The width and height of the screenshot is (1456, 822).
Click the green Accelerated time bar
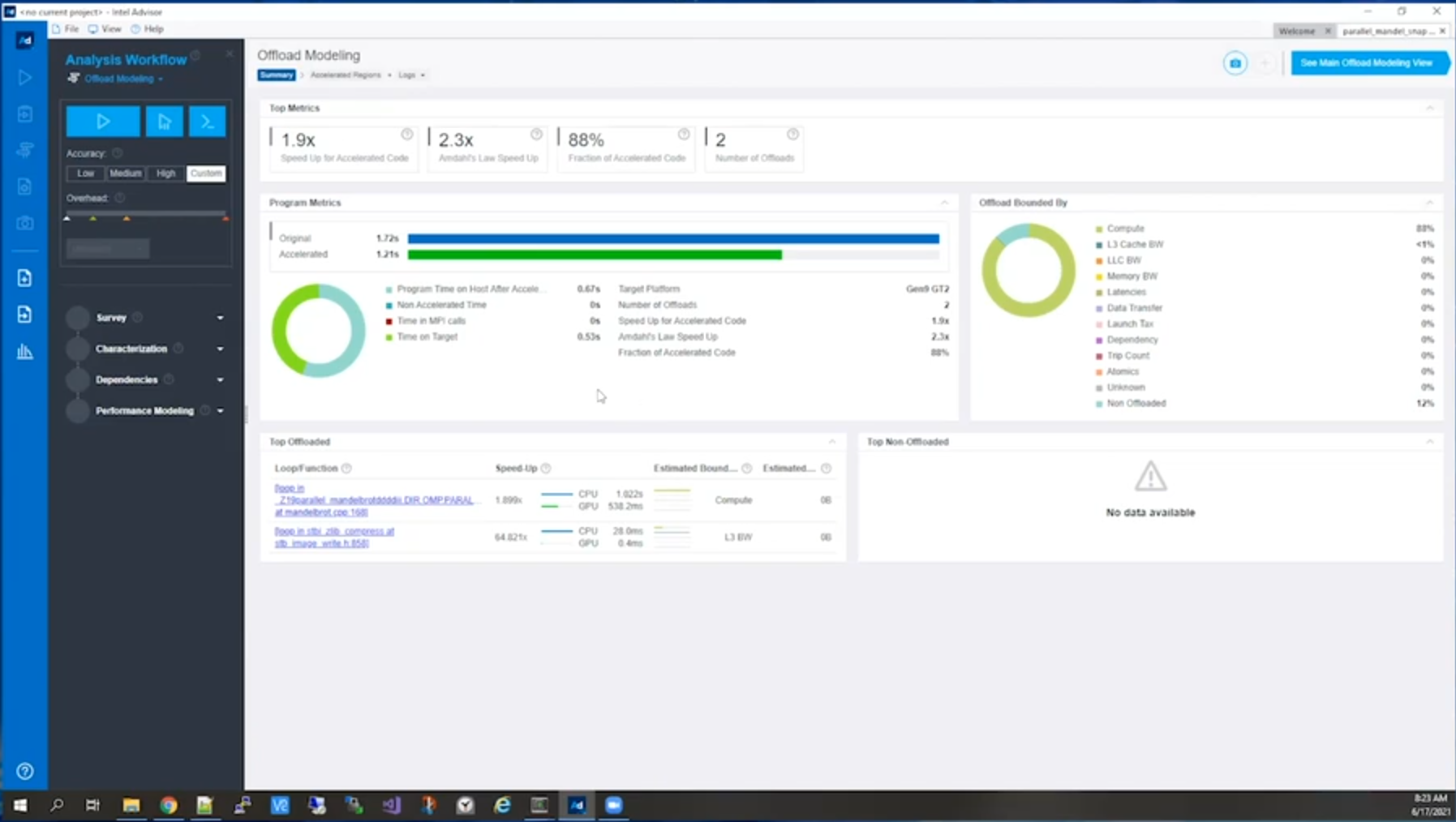pyautogui.click(x=595, y=255)
